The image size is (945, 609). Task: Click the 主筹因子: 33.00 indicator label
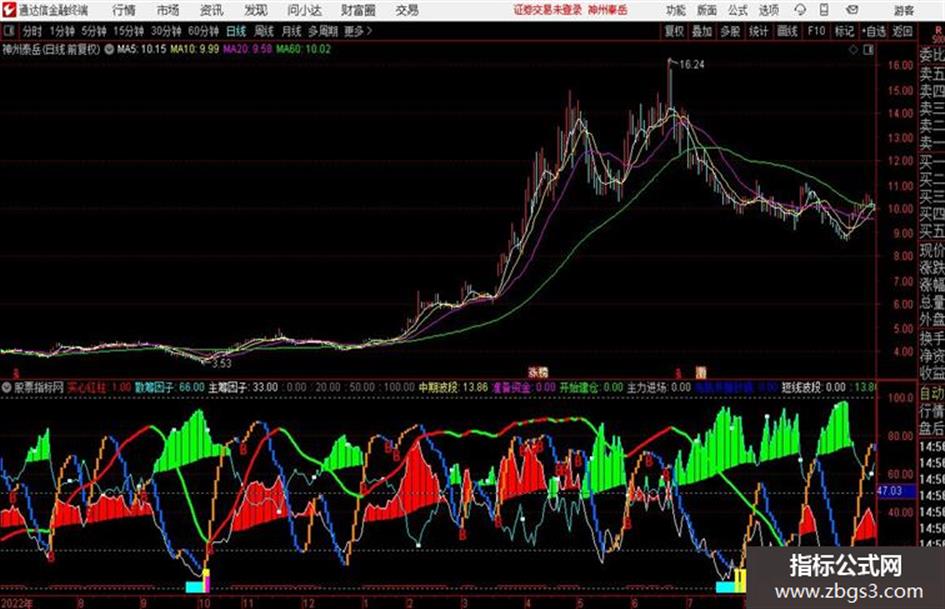tap(243, 387)
